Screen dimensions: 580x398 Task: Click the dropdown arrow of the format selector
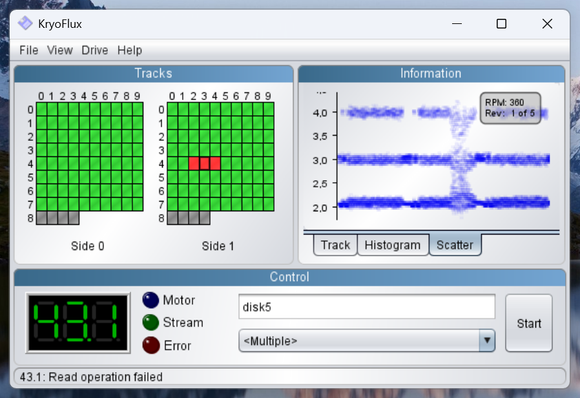(487, 341)
